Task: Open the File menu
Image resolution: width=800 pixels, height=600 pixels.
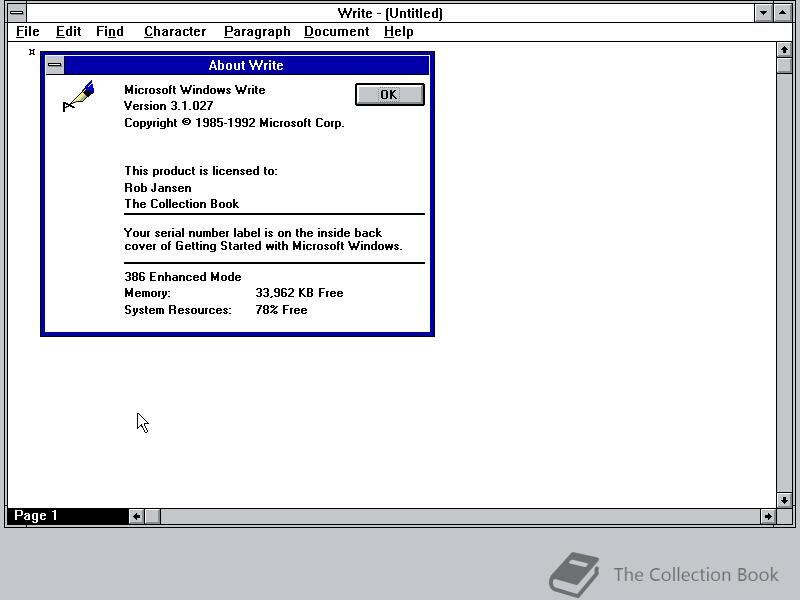Action: pos(28,32)
